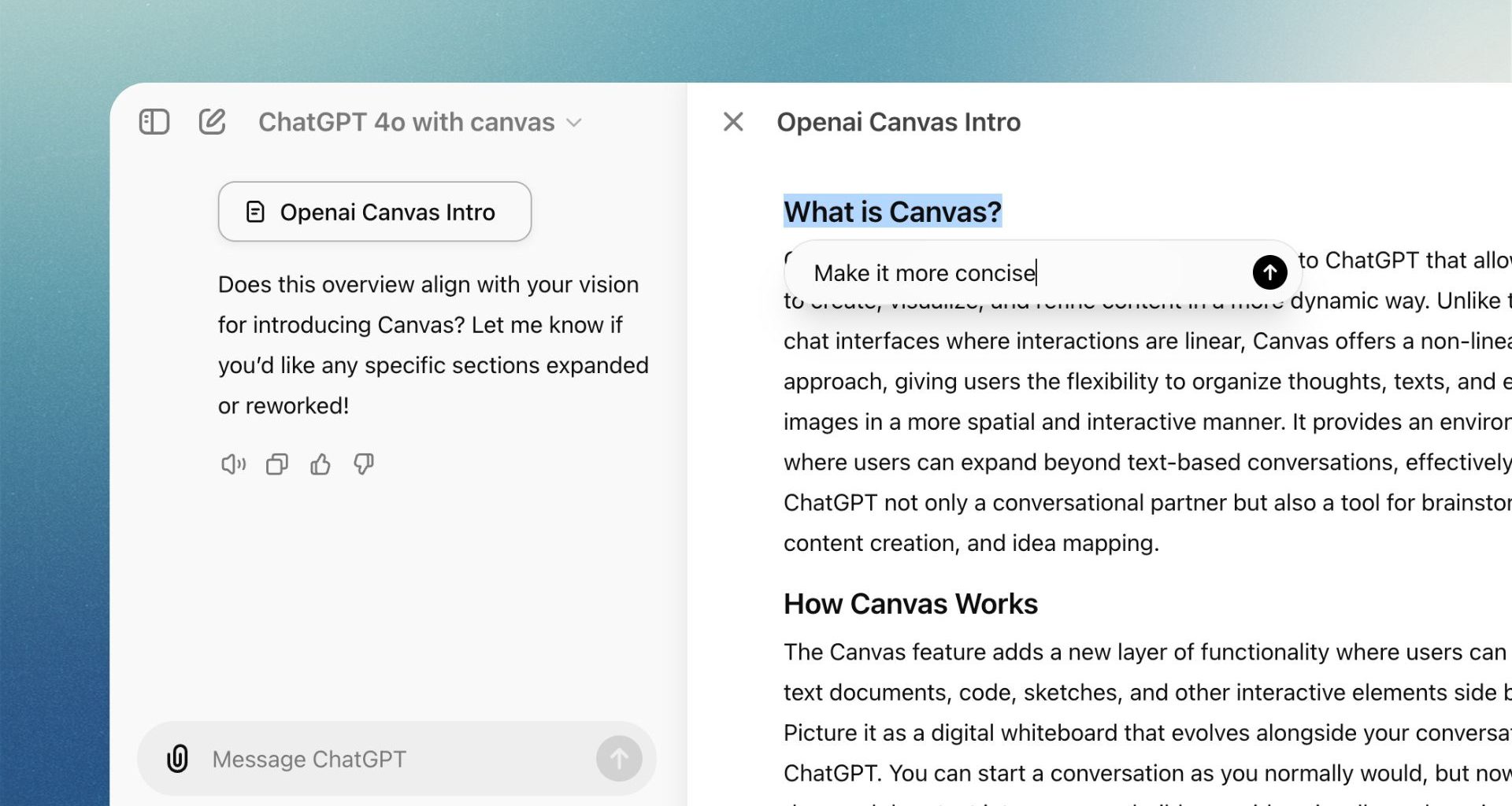1512x806 pixels.
Task: Copy the assistant's reply using the copy icon
Action: (276, 464)
